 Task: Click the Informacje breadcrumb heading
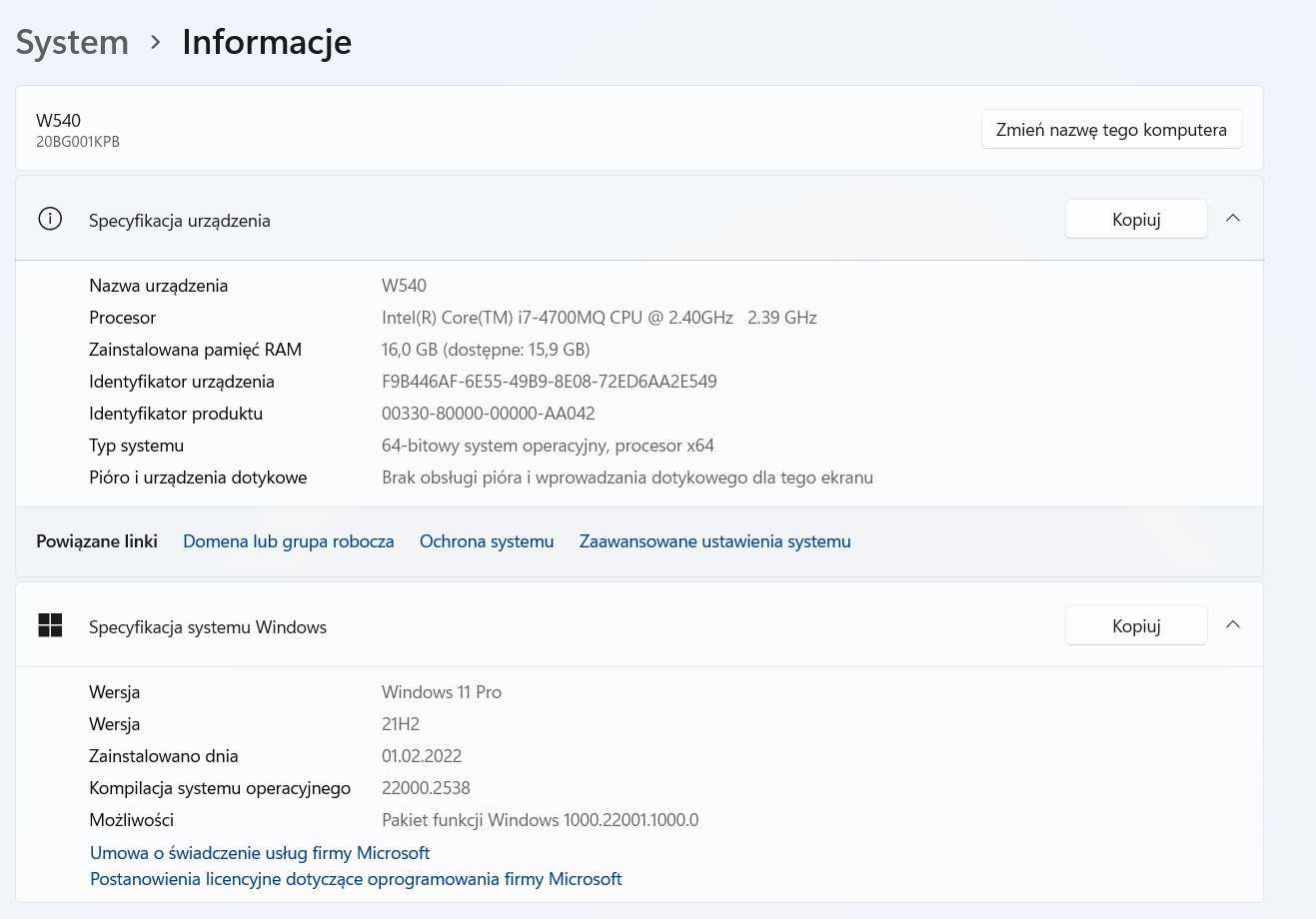click(267, 42)
